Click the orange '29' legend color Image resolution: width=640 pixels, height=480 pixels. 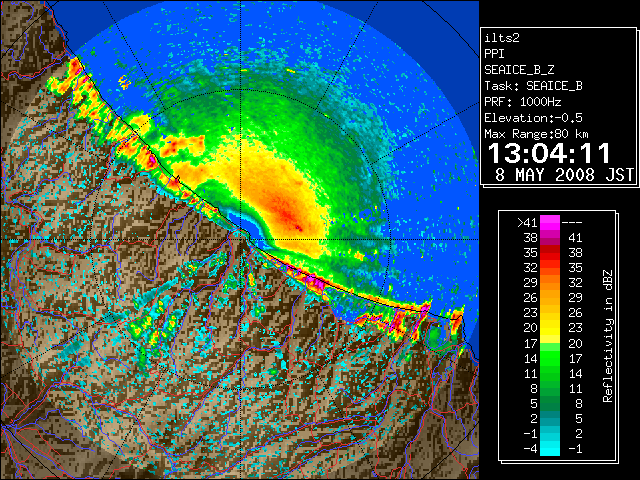coord(550,282)
